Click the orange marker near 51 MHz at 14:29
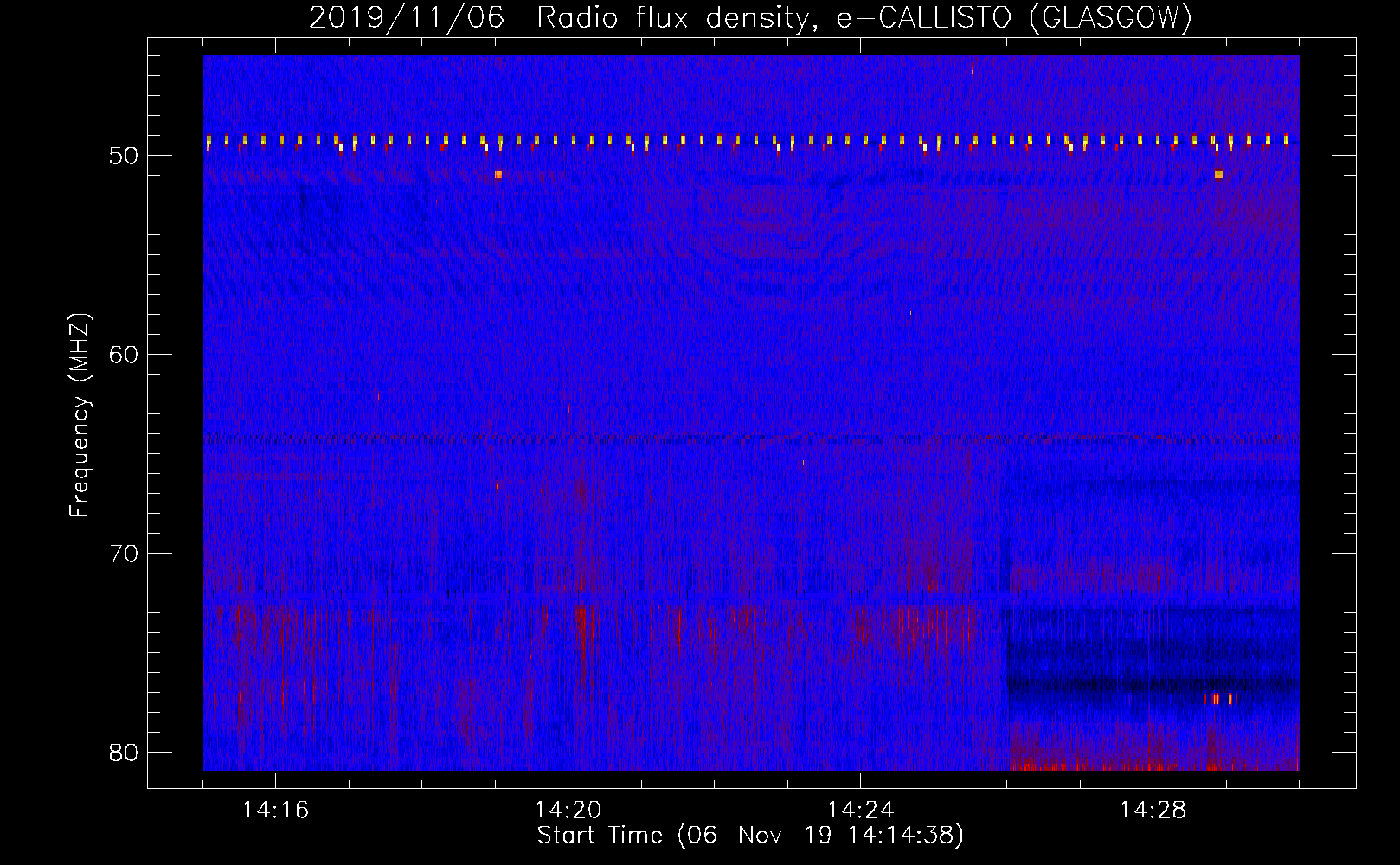Viewport: 1400px width, 865px height. [x=1218, y=175]
